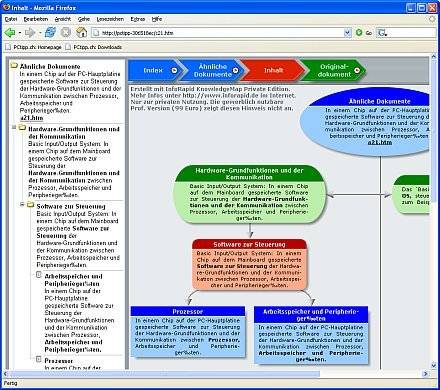The height and width of the screenshot is (390, 440).
Task: Click the green Go icon next to address bar
Action: pos(359,33)
